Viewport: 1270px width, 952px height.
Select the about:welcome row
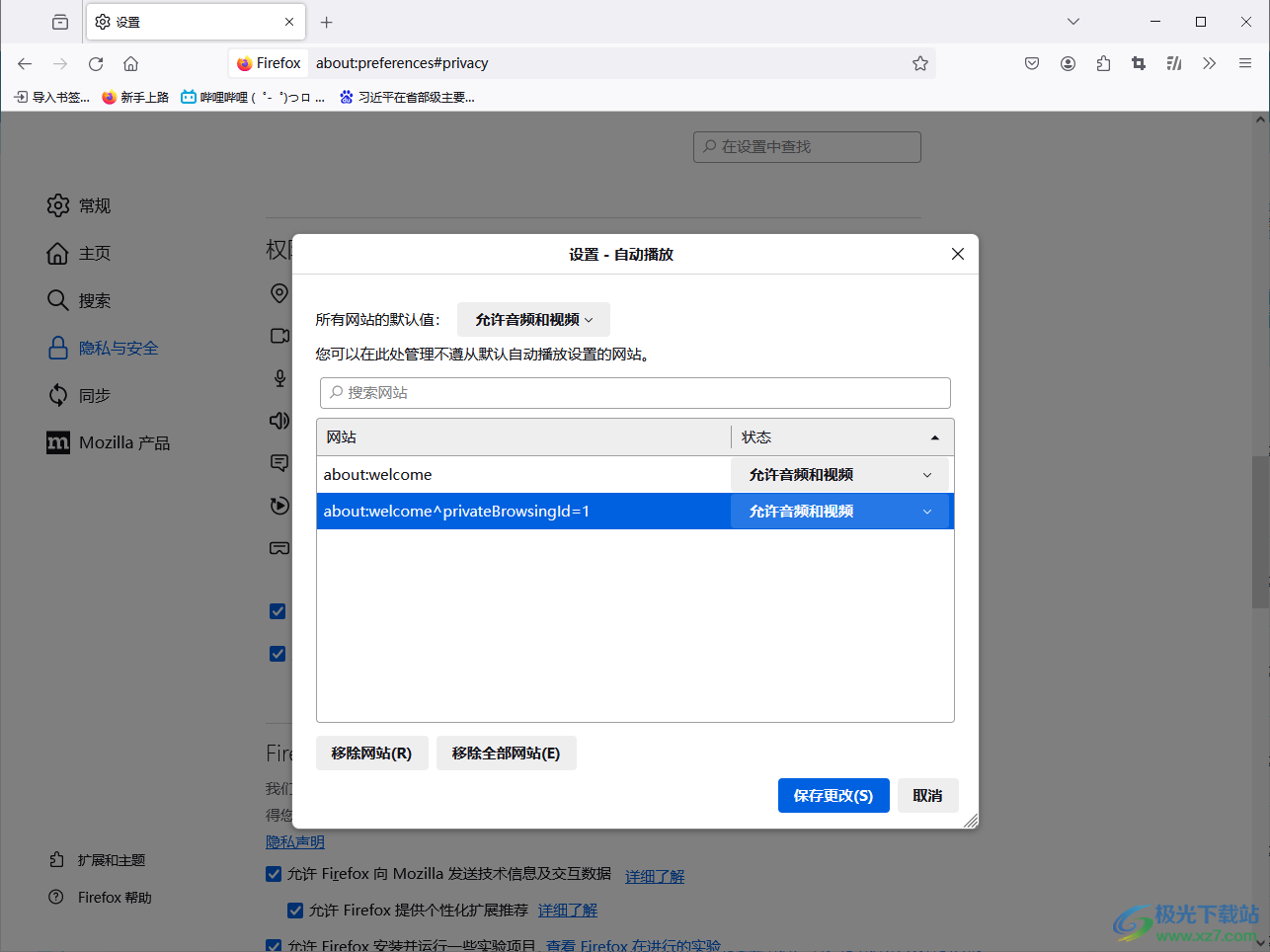523,475
